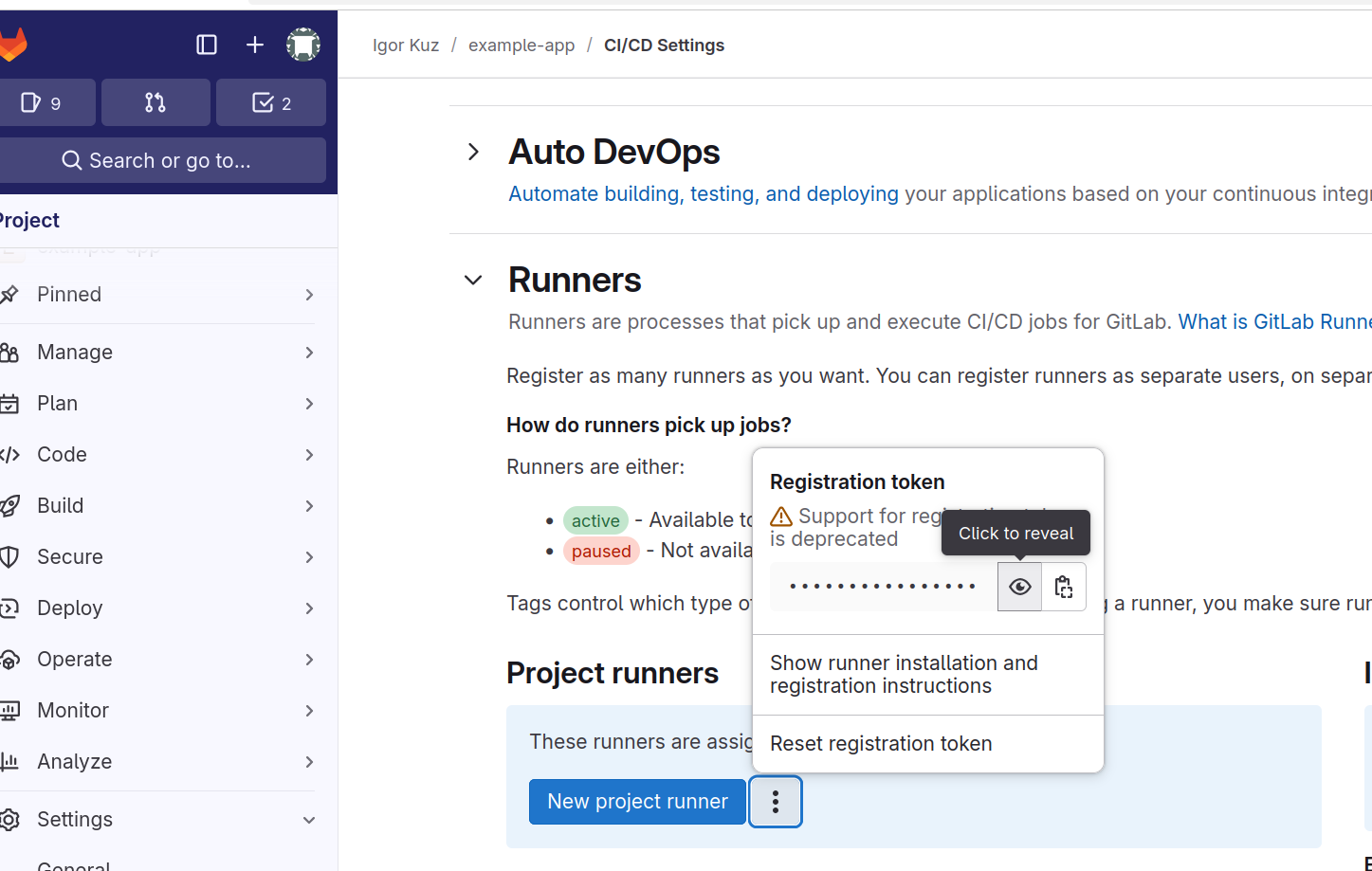Open the create new plus menu
Image resolution: width=1372 pixels, height=871 pixels.
coord(255,45)
